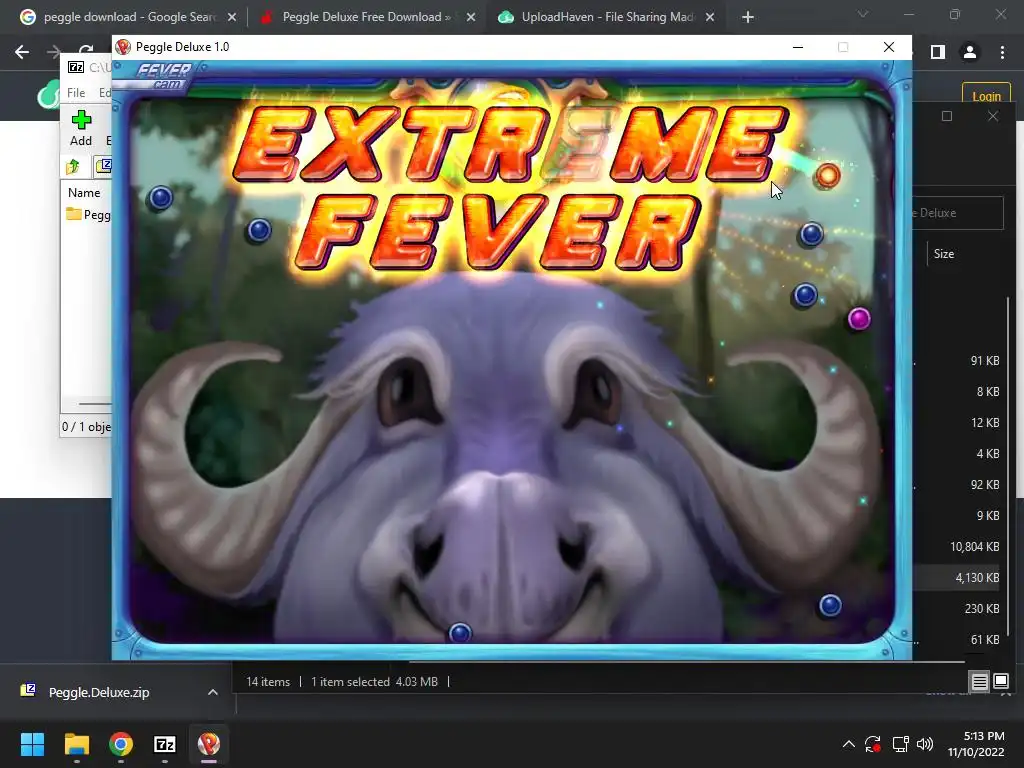Click the Explorer vertical scrollbar
The width and height of the screenshot is (1024, 768).
1008,465
